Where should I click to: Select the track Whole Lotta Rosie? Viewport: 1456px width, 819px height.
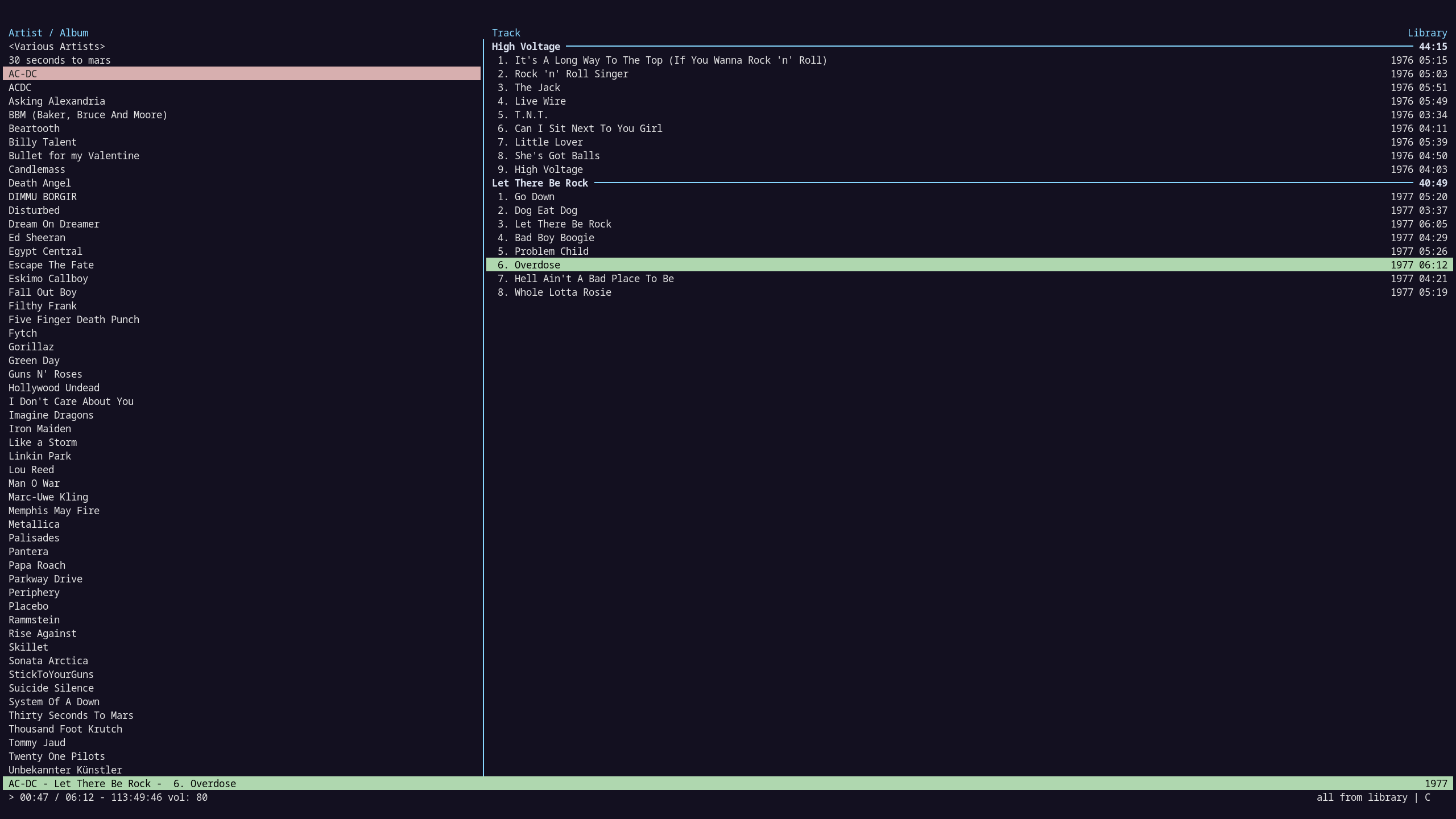coord(562,292)
